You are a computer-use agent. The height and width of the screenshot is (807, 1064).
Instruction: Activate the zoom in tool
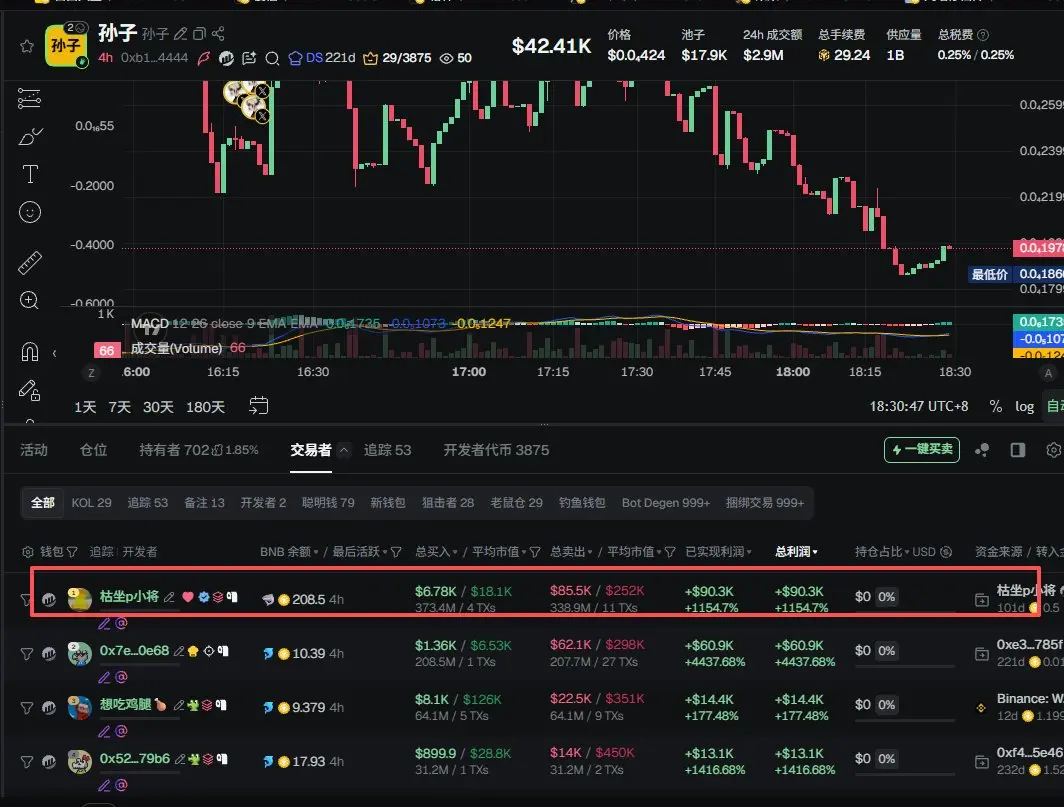29,300
